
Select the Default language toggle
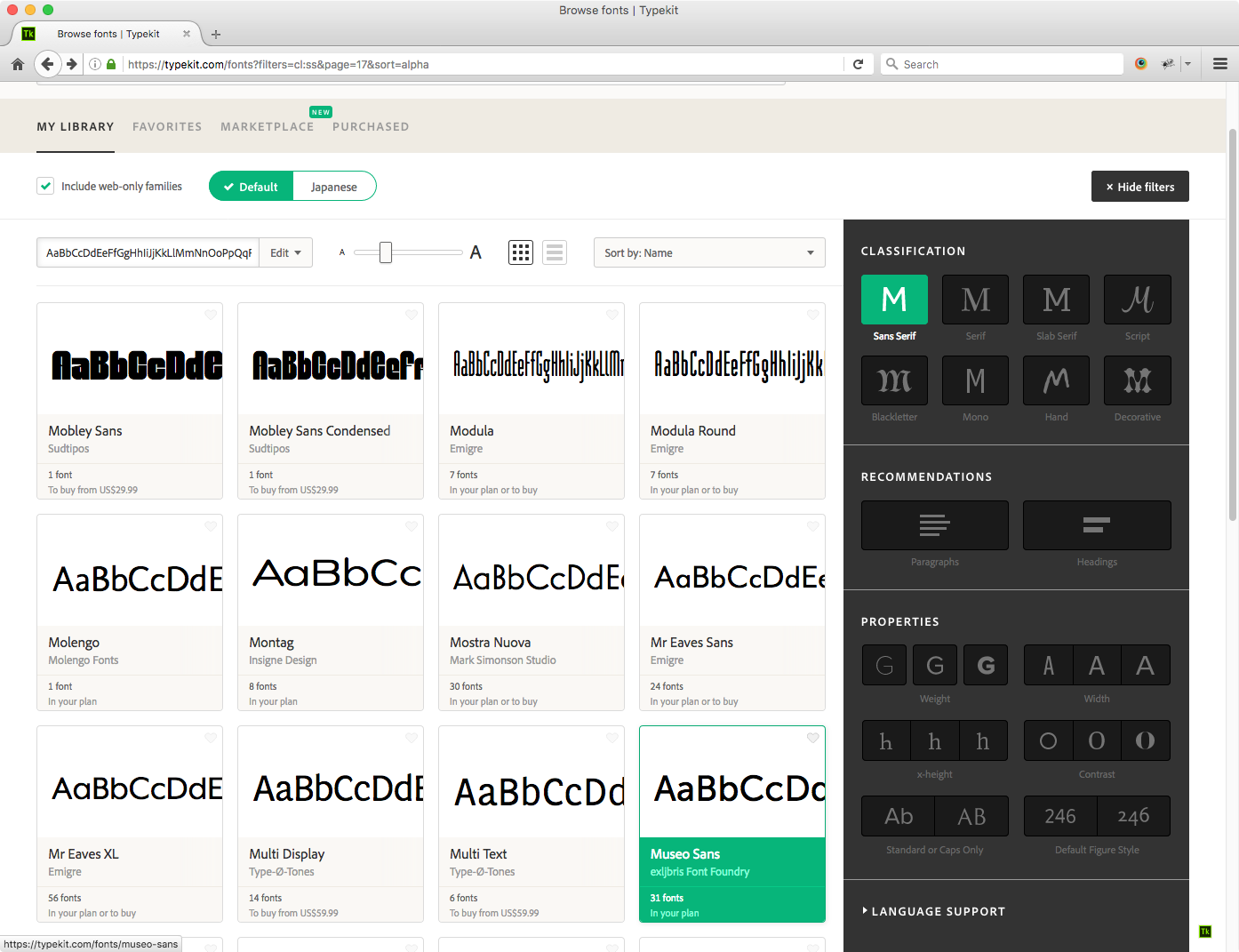point(251,187)
